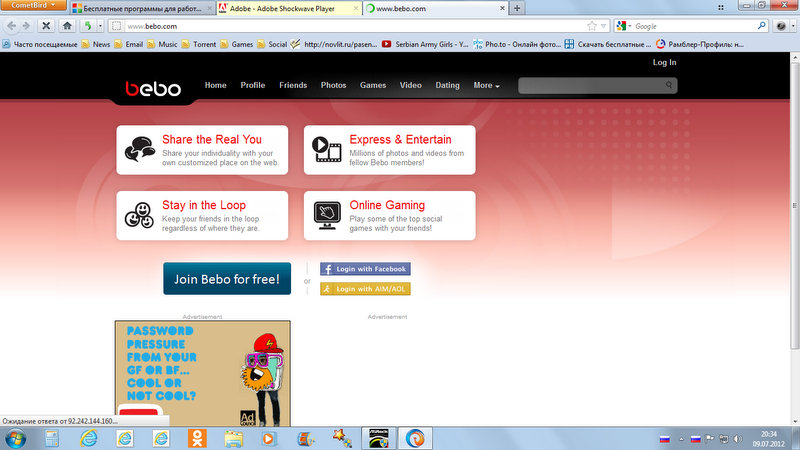Open the CometBird taskbar icon
The width and height of the screenshot is (800, 450).
click(x=415, y=439)
